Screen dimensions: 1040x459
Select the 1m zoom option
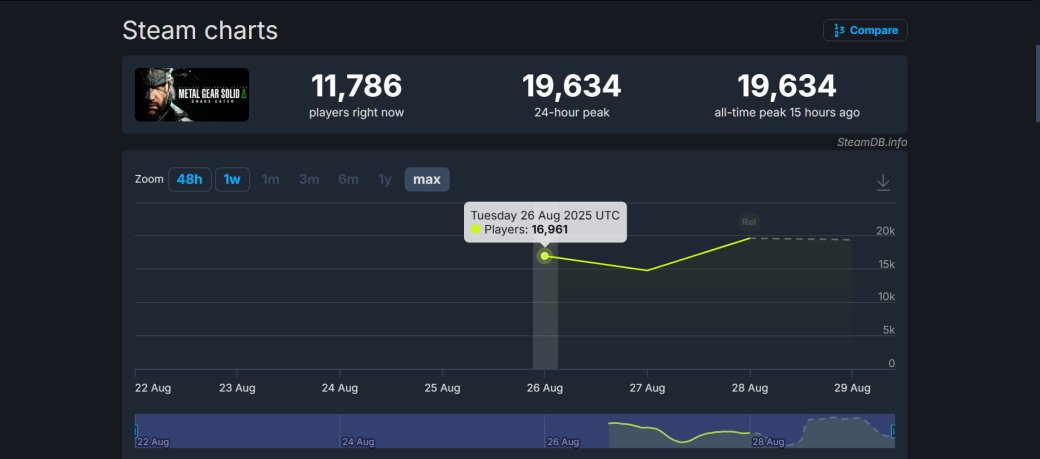coord(270,180)
